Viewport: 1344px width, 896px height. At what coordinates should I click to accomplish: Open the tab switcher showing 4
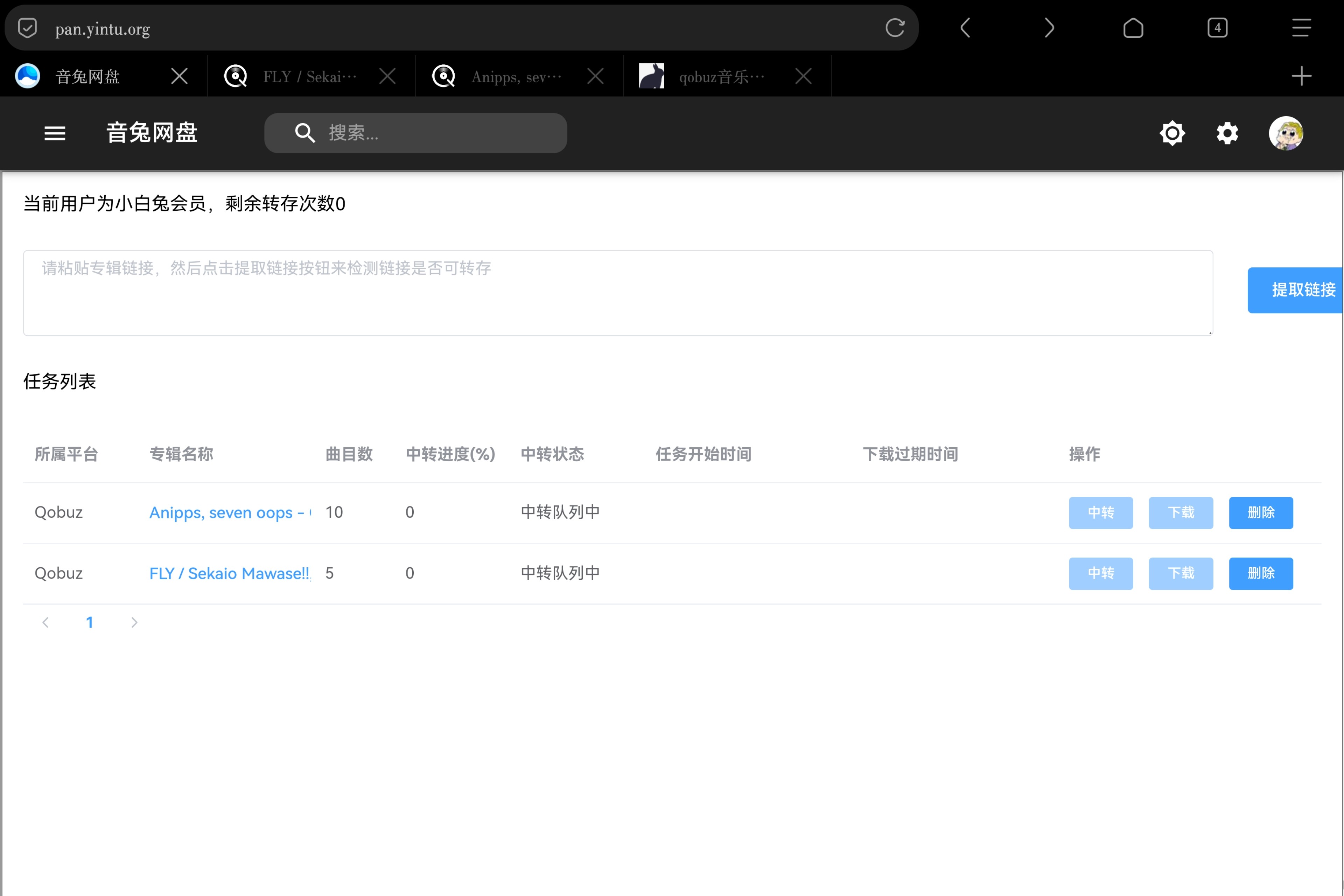(1218, 28)
